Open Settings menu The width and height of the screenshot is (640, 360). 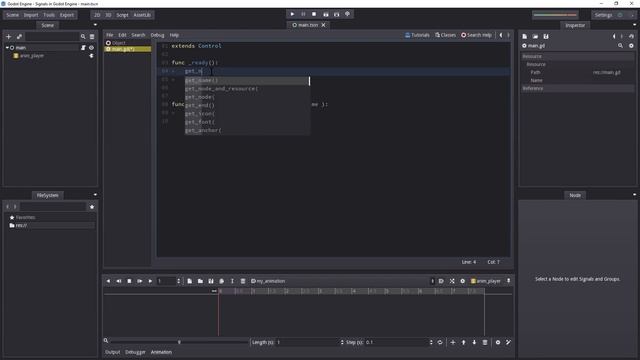tap(603, 15)
